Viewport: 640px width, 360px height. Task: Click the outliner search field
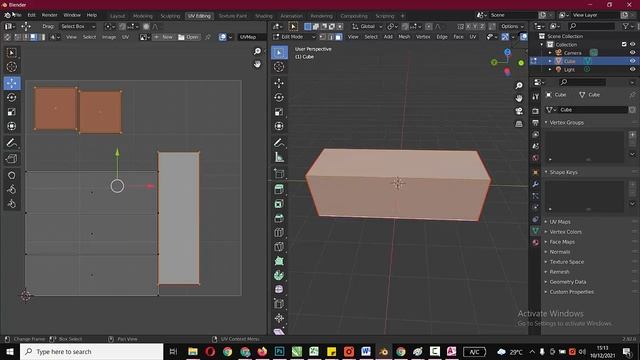[x=591, y=26]
